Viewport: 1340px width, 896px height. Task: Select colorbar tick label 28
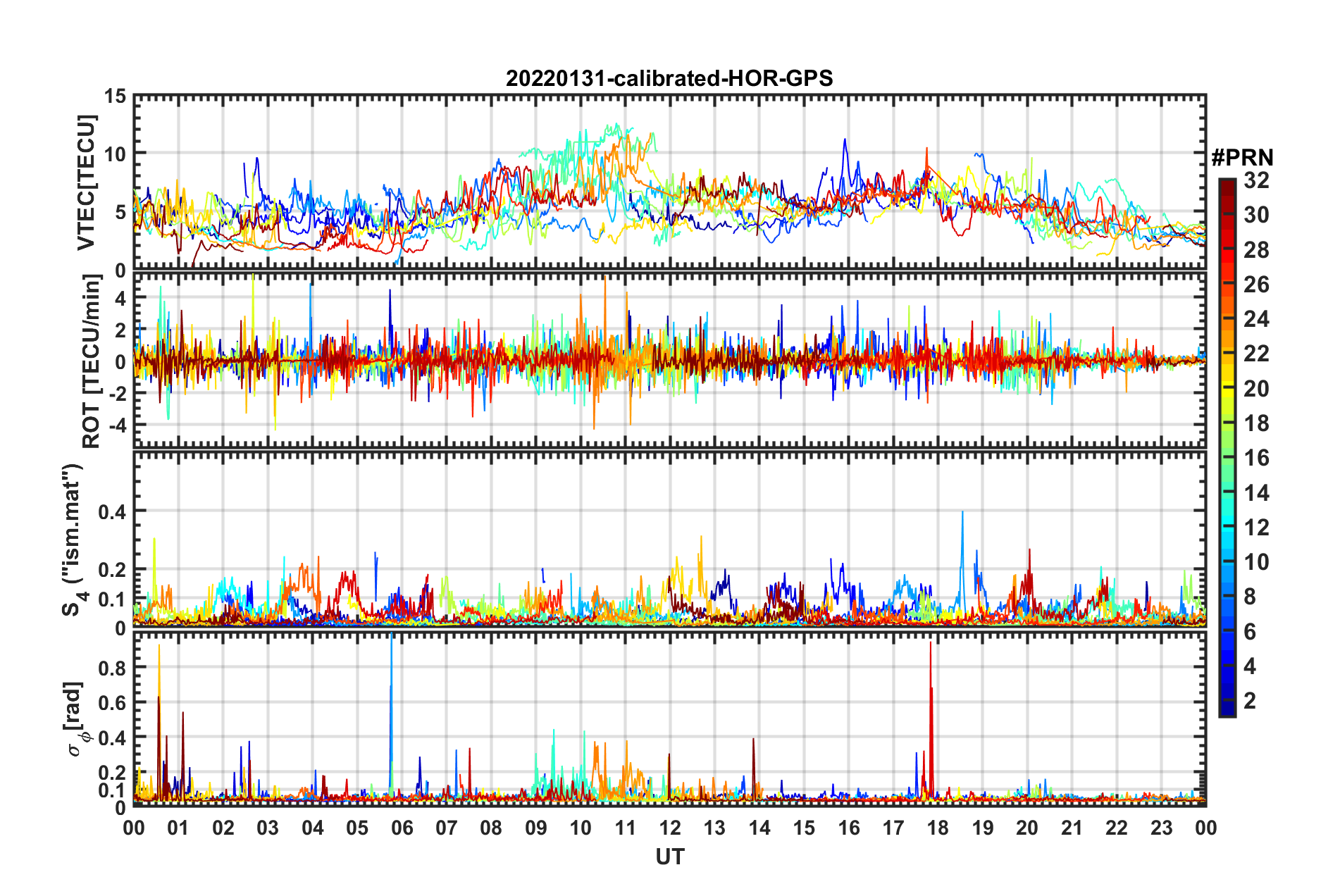tap(1256, 250)
